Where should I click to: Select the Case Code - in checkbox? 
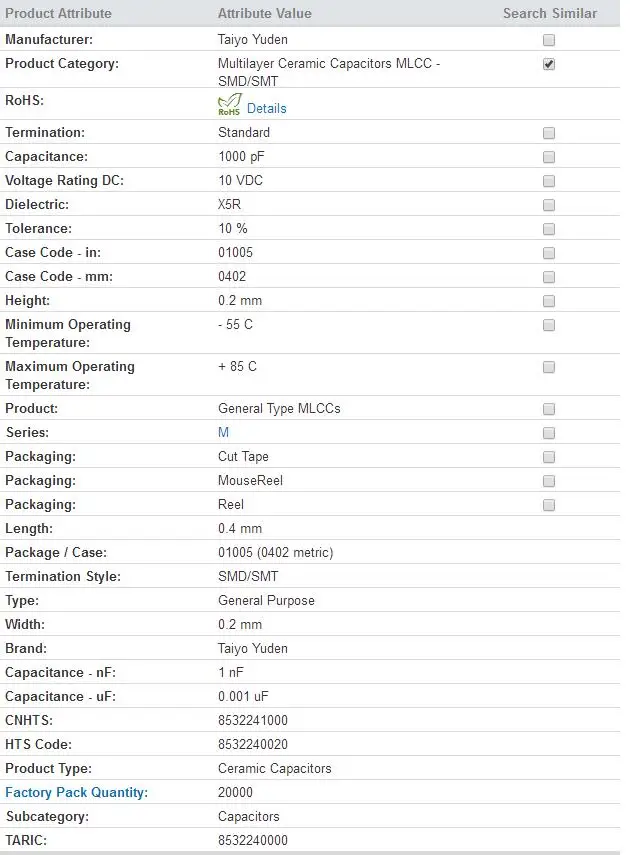click(549, 253)
